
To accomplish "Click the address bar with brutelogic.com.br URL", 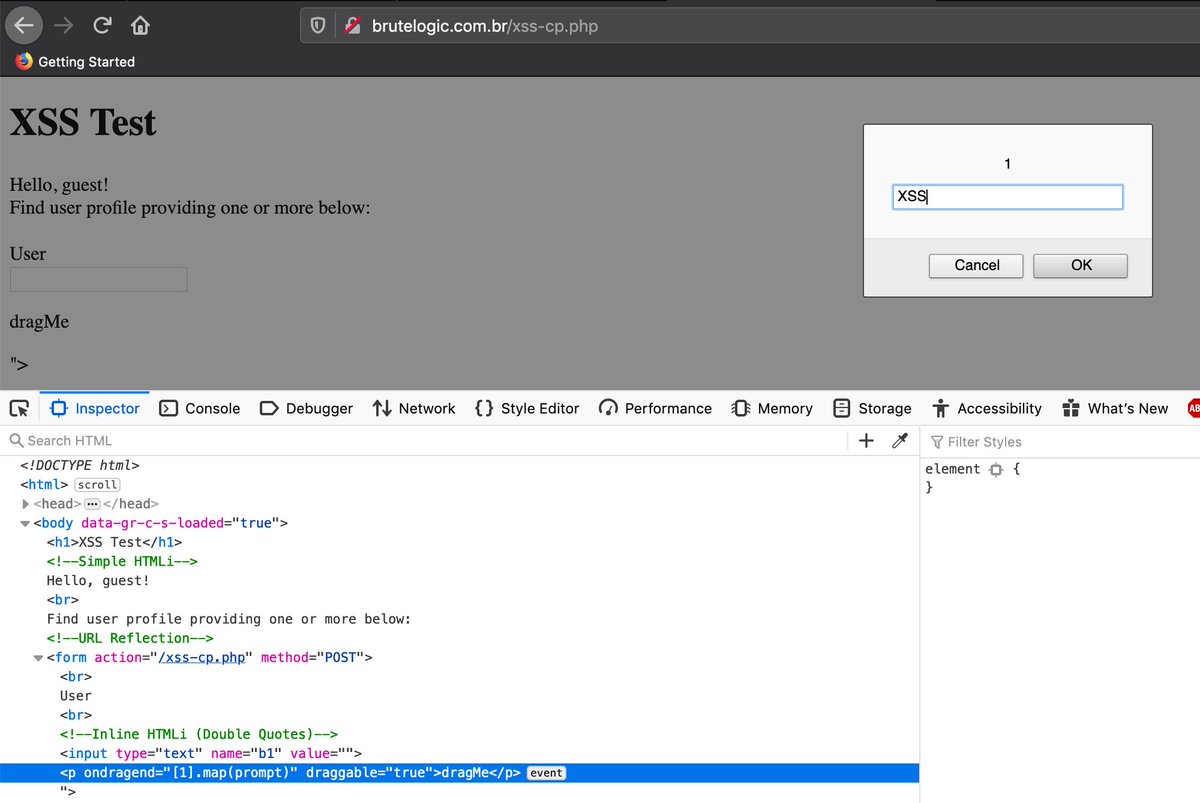I will (750, 26).
